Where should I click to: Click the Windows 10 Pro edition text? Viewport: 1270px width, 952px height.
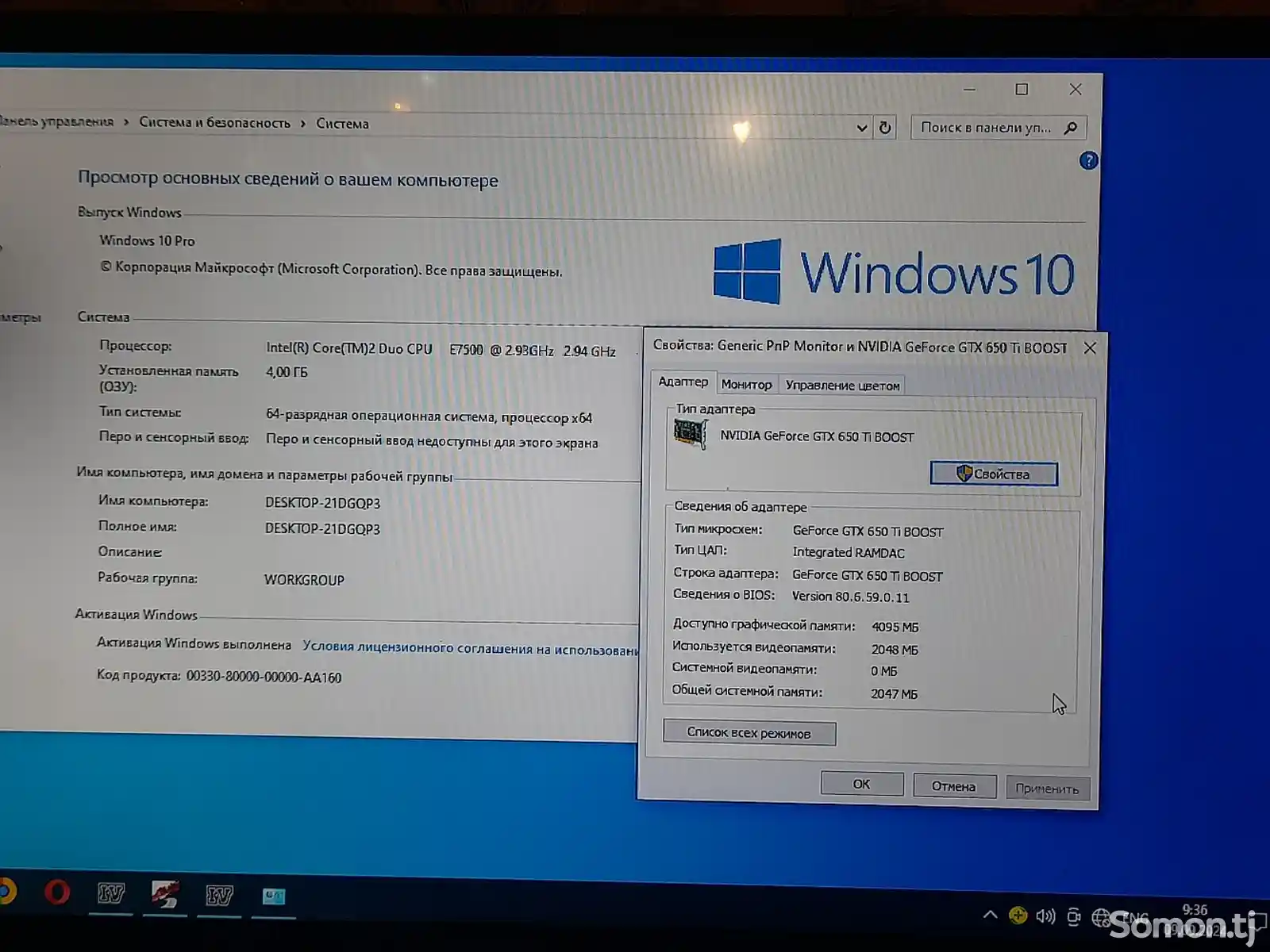coord(147,240)
